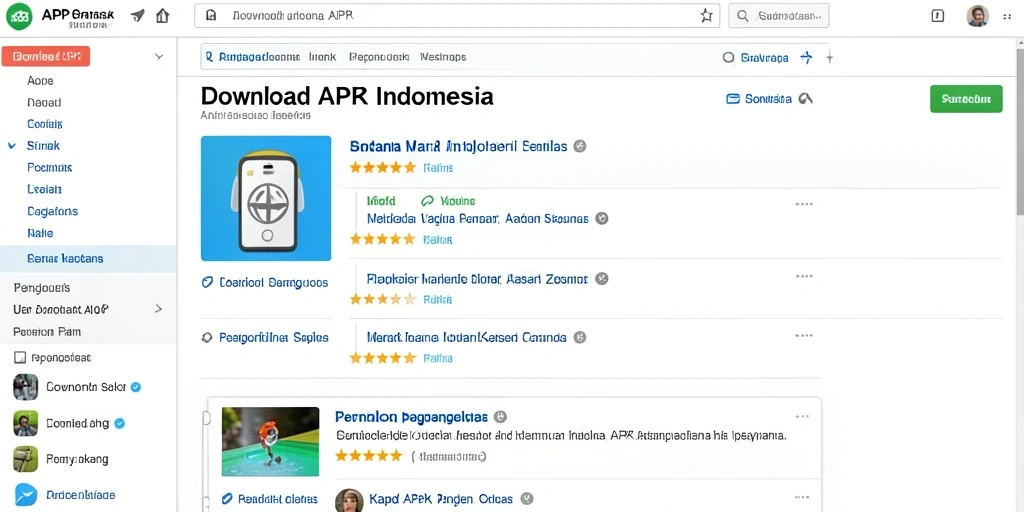Screen dimensions: 1024x512
Task: Open three-dot menu for Neldodai Vagiua row
Action: (x=804, y=204)
